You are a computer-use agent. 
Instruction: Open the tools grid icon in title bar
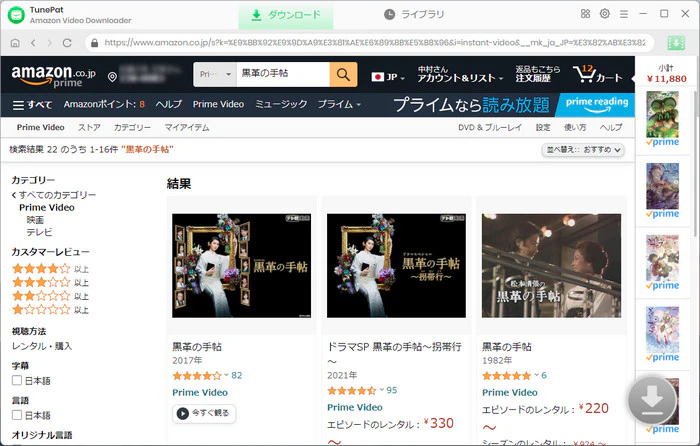click(x=585, y=14)
